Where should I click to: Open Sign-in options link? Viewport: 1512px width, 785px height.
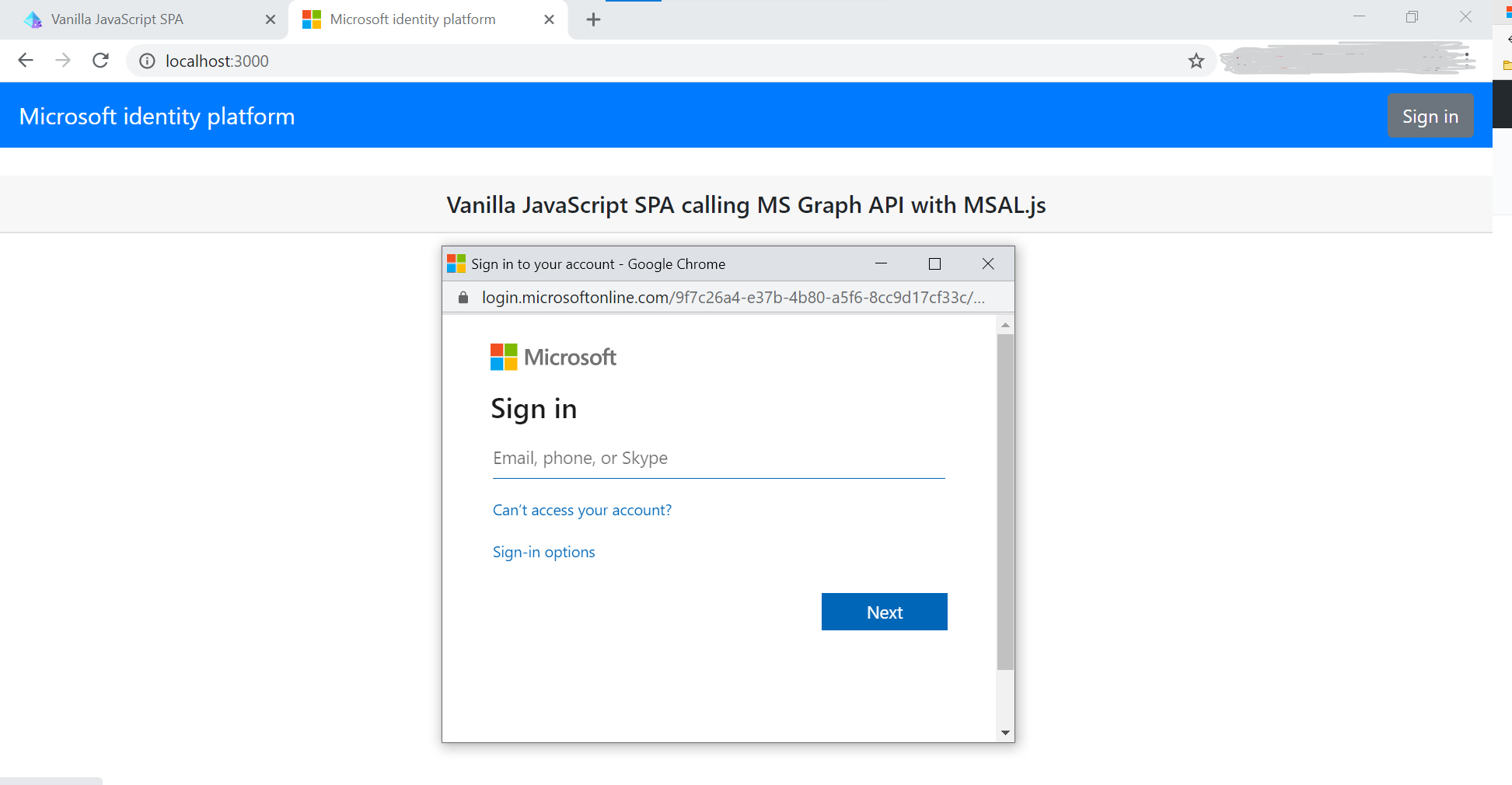click(543, 552)
